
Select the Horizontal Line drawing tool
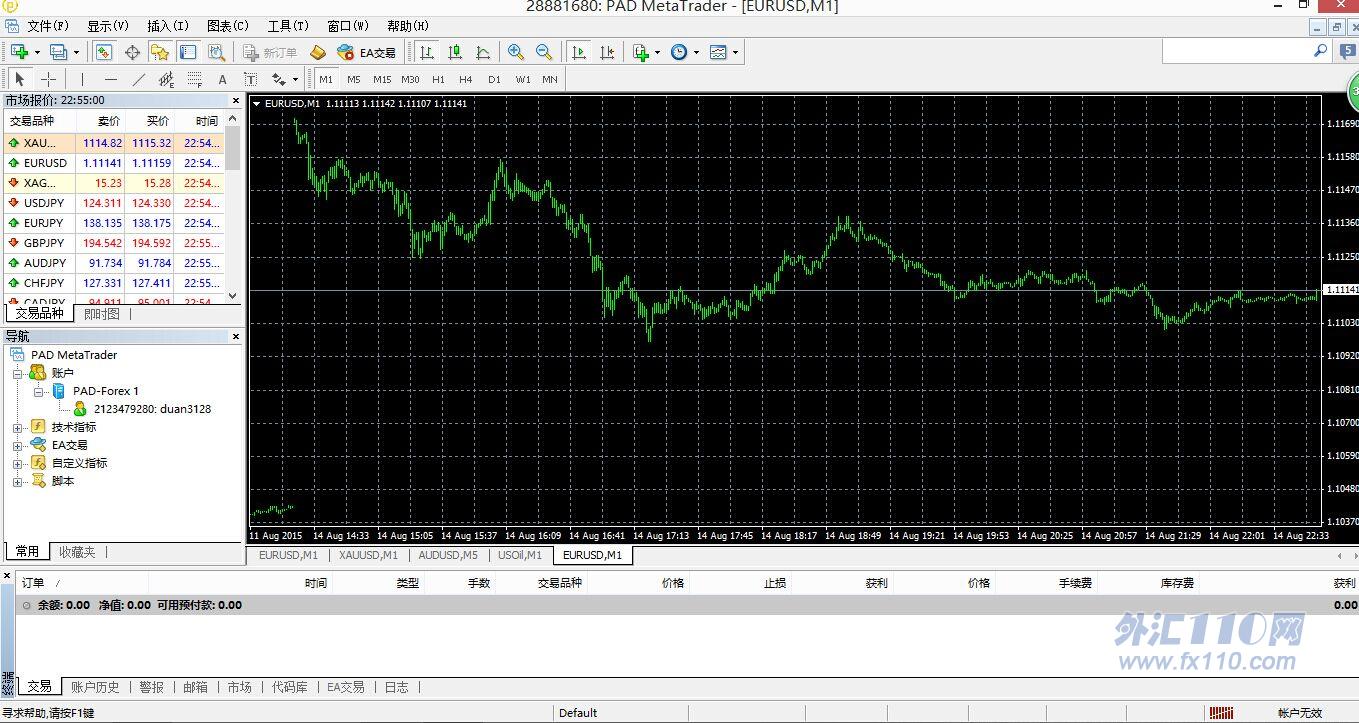pos(110,79)
